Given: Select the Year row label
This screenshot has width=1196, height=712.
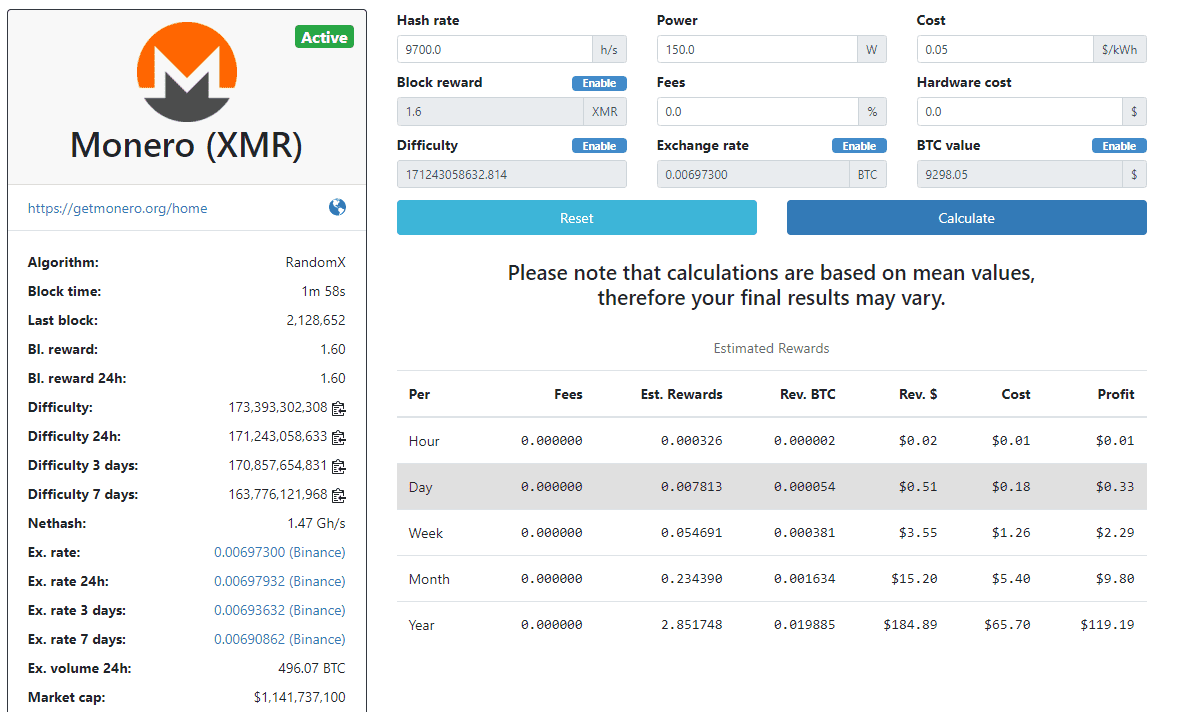Looking at the screenshot, I should (421, 625).
